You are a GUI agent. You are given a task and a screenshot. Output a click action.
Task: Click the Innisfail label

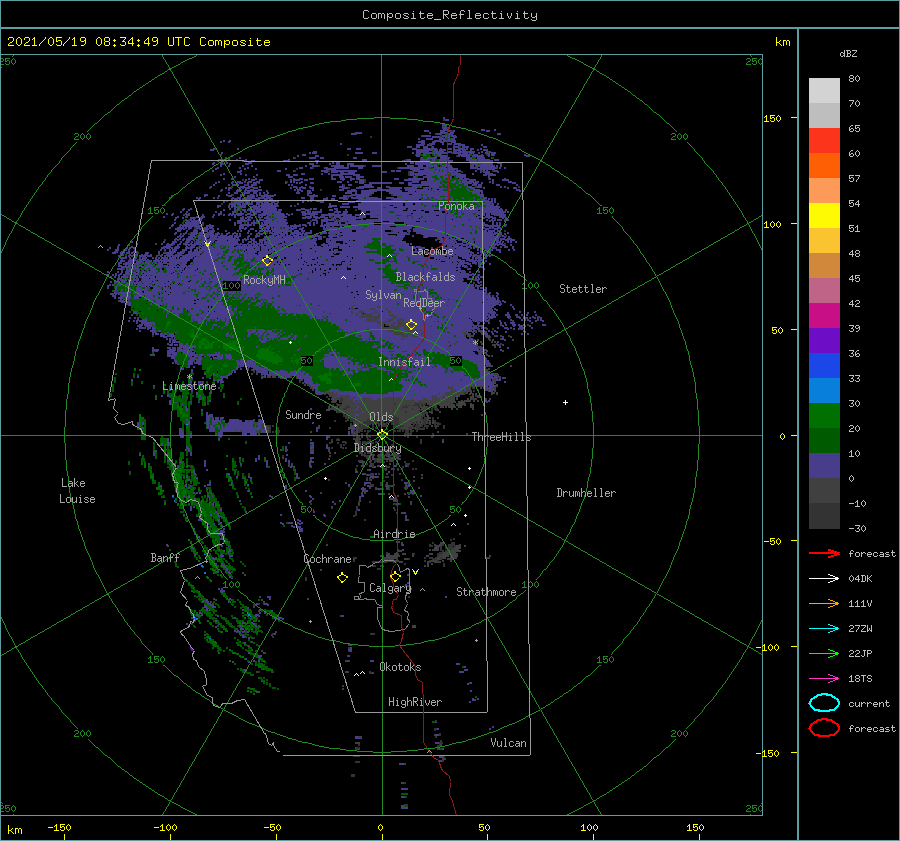[x=404, y=362]
